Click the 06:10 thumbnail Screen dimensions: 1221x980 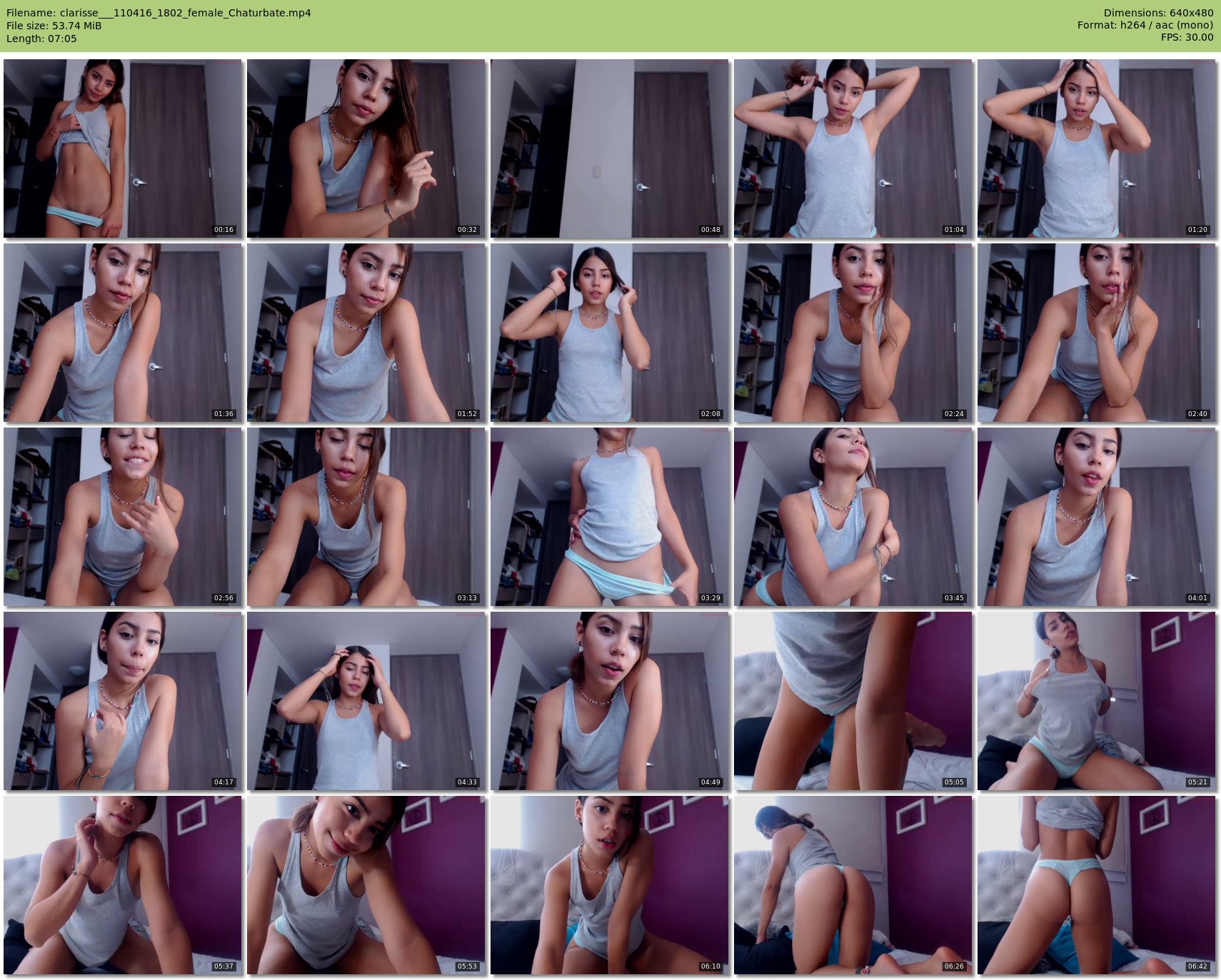pyautogui.click(x=610, y=885)
